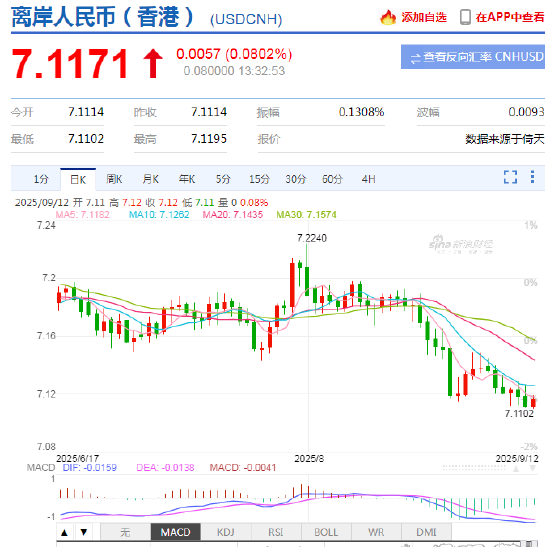Switch to the 30分 chart tab

[296, 179]
